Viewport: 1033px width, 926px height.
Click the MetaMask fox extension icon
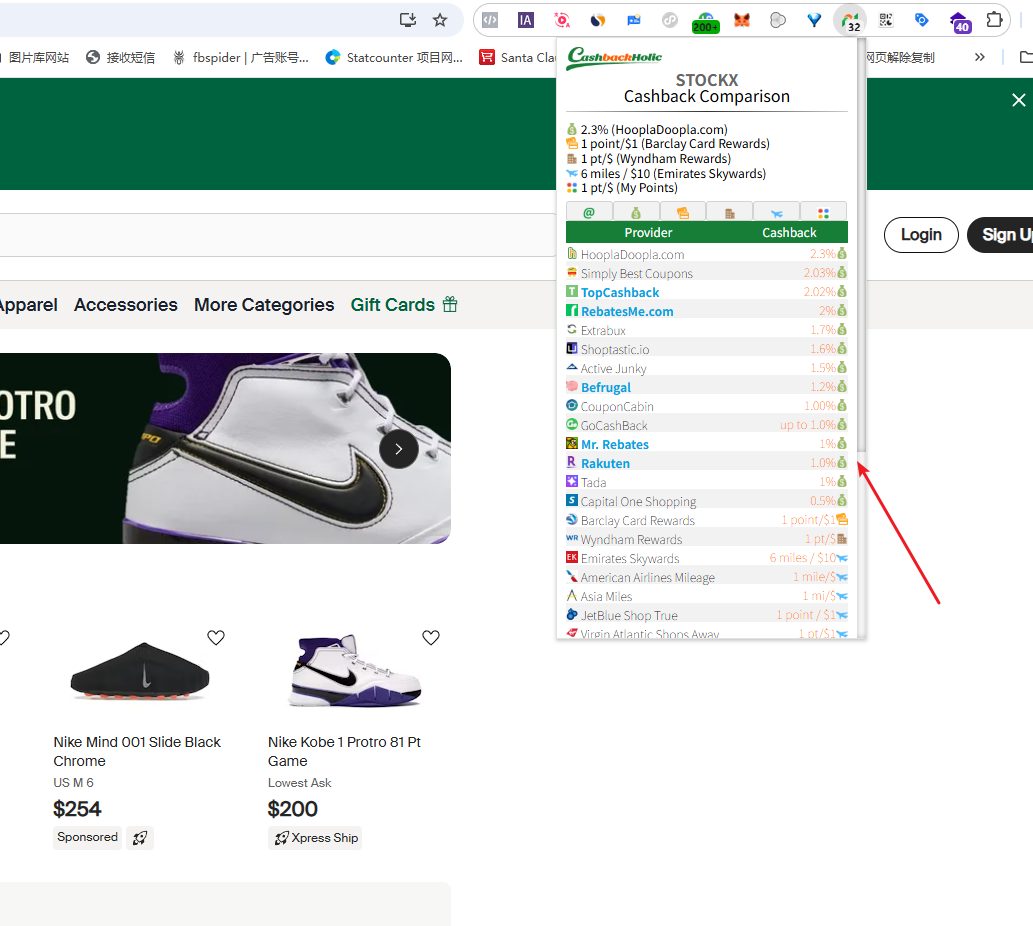tap(742, 20)
